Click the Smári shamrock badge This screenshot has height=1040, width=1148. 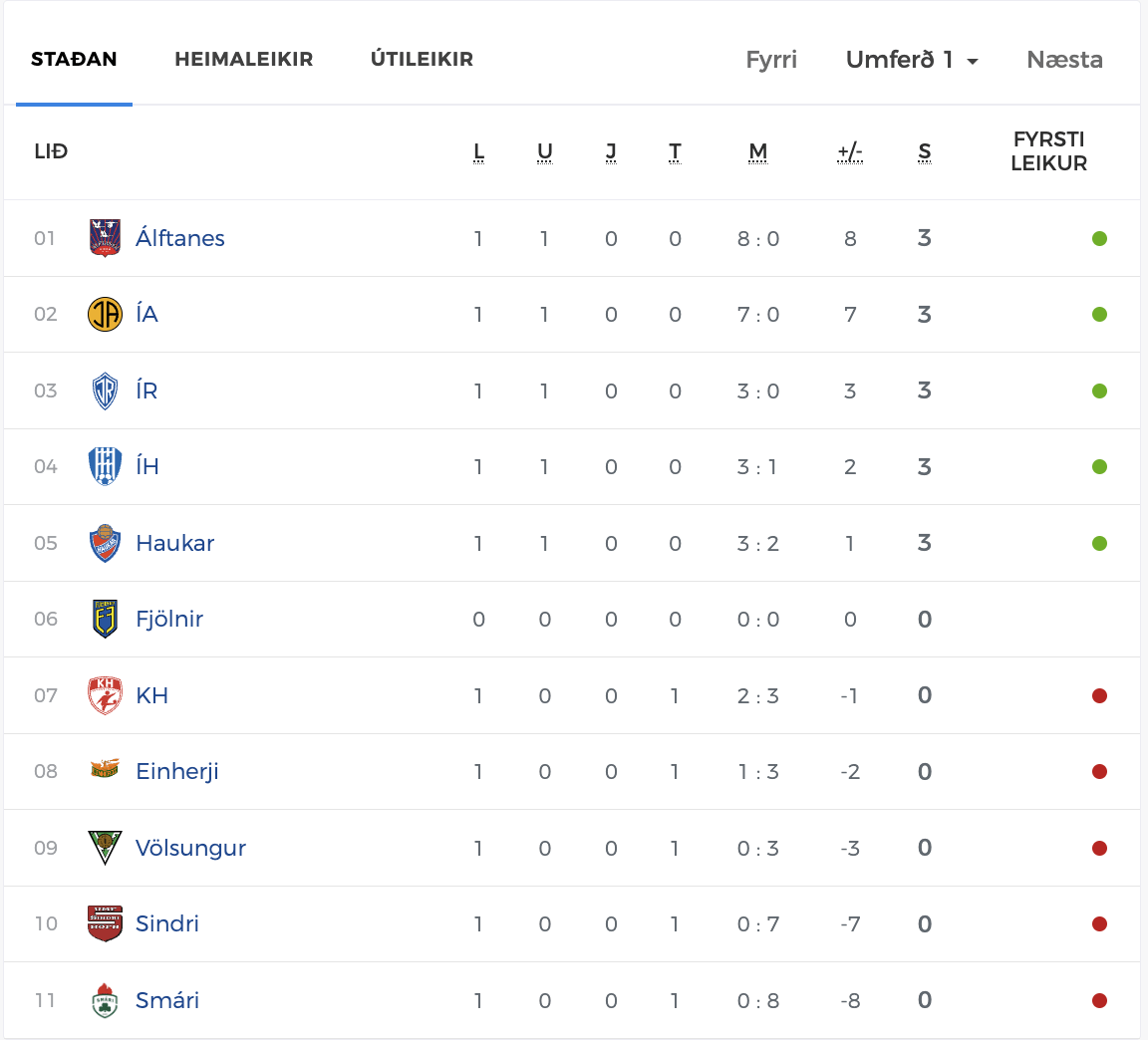point(105,1000)
